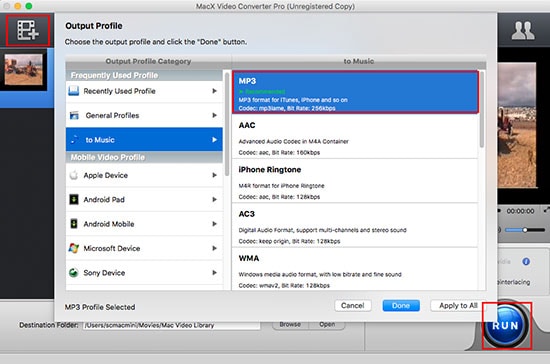Expand Apple Device arrow
This screenshot has width=550, height=364.
[214, 175]
